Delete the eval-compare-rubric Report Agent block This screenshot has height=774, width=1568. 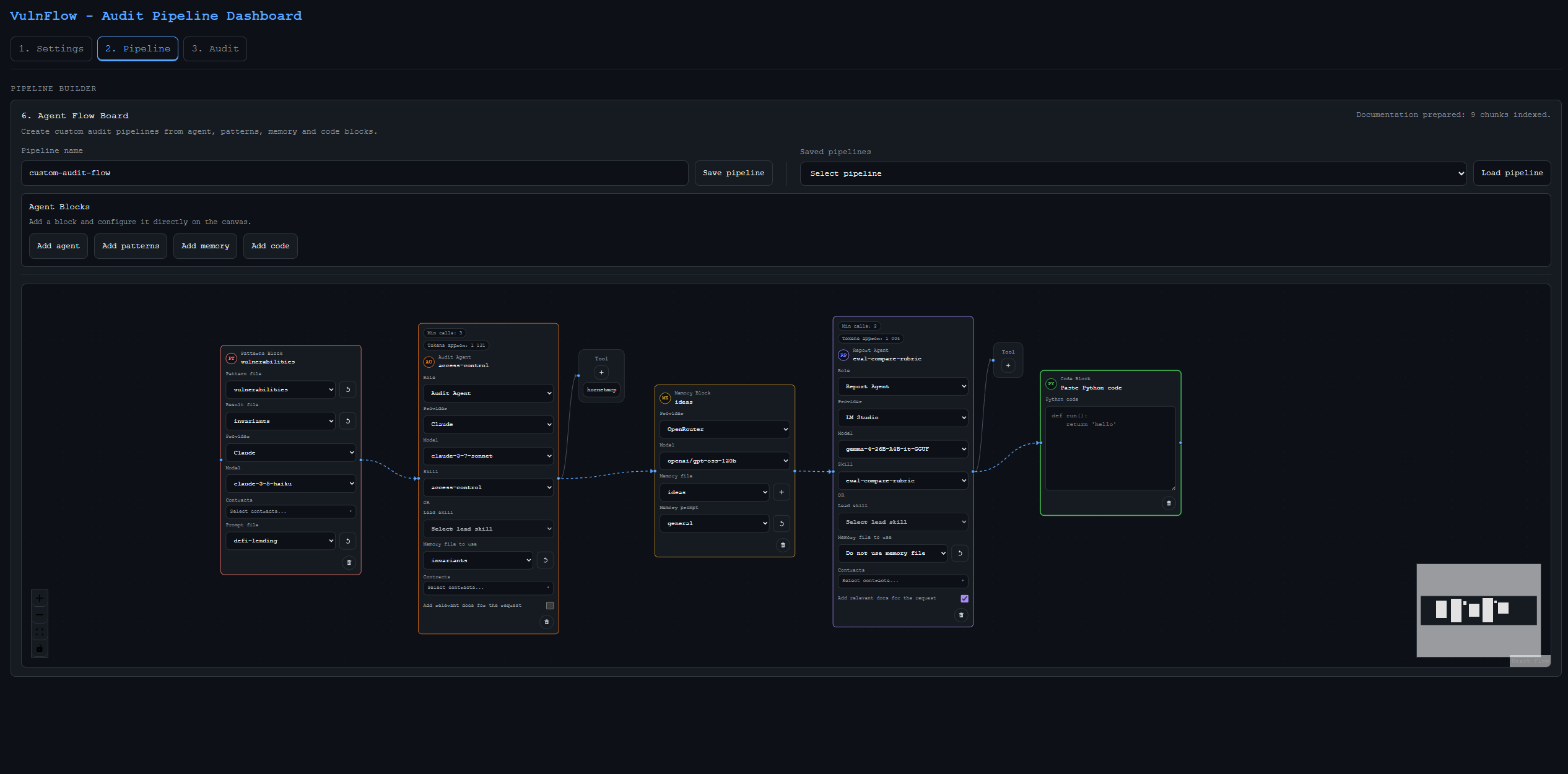click(x=961, y=615)
